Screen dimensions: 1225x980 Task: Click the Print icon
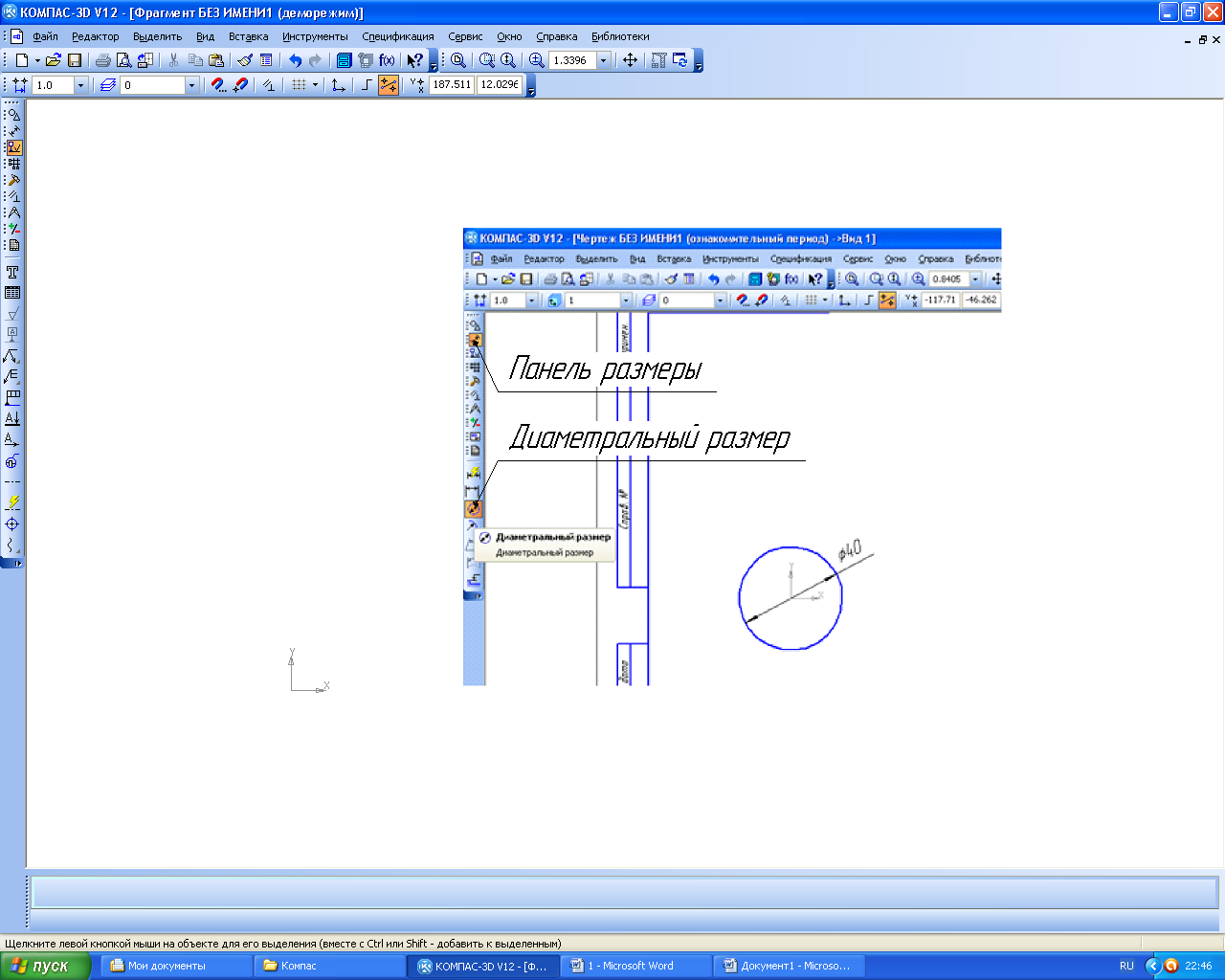tap(102, 59)
